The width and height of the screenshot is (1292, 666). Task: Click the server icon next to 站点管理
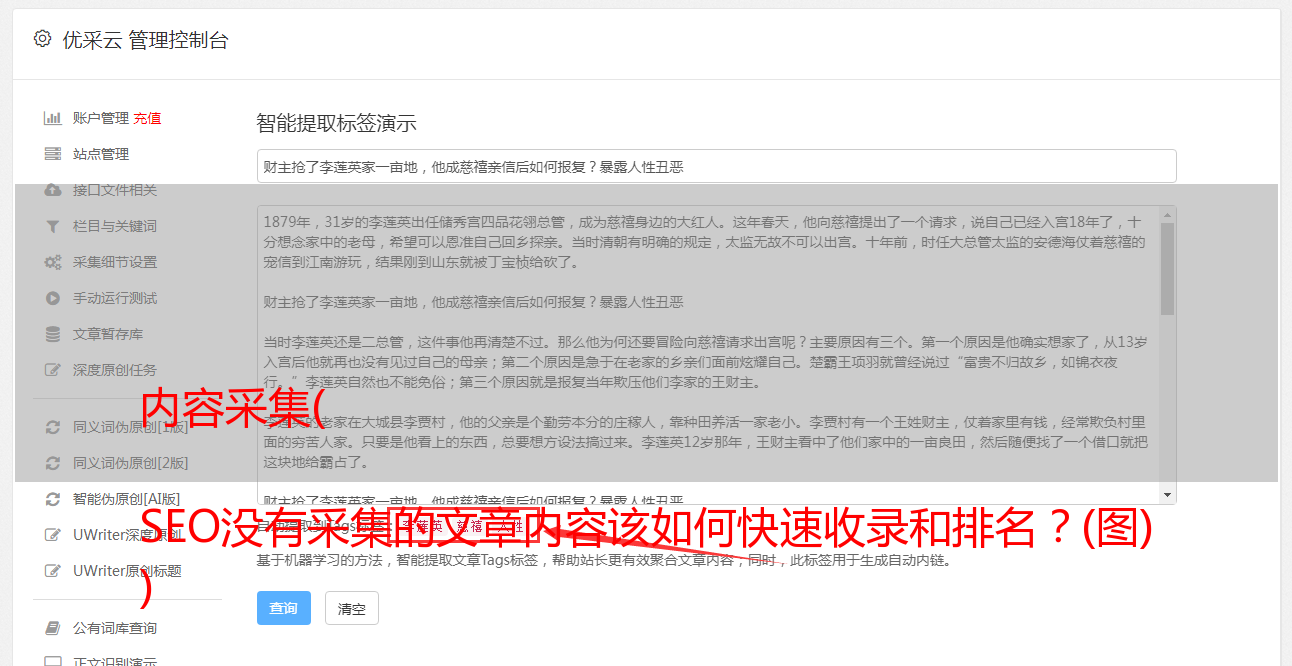(x=53, y=154)
